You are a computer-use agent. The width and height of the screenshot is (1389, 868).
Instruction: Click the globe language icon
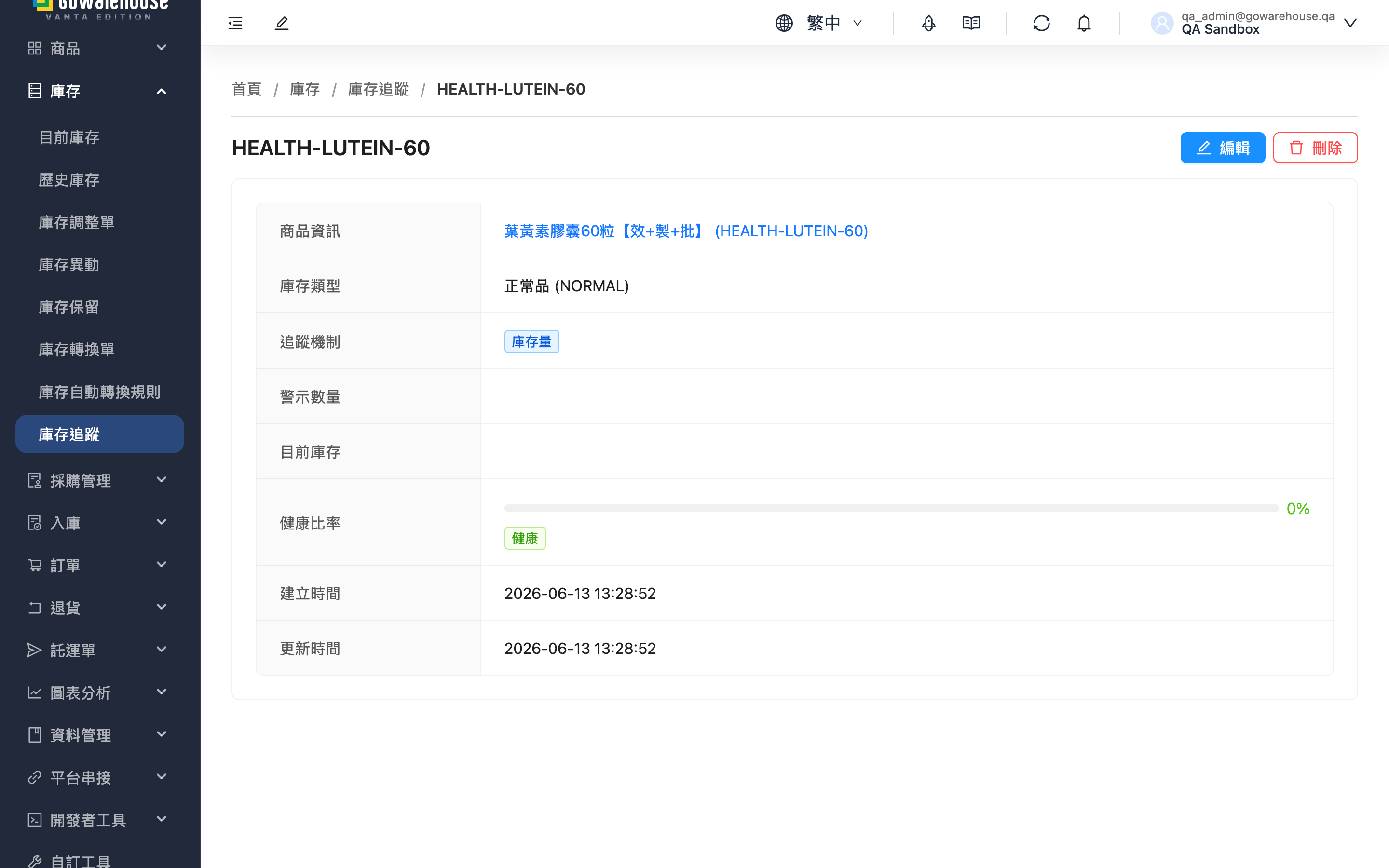click(784, 23)
